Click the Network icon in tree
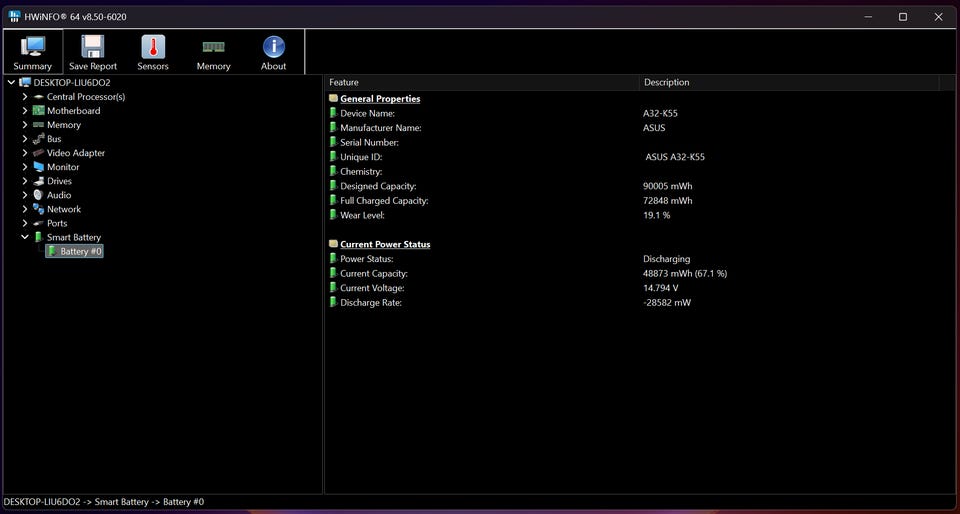This screenshot has height=514, width=960. (39, 209)
